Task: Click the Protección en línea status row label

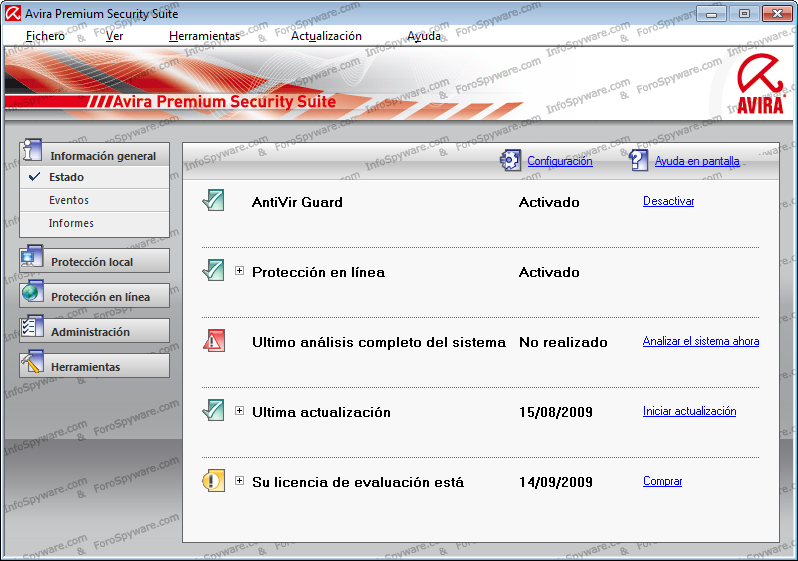Action: click(318, 272)
